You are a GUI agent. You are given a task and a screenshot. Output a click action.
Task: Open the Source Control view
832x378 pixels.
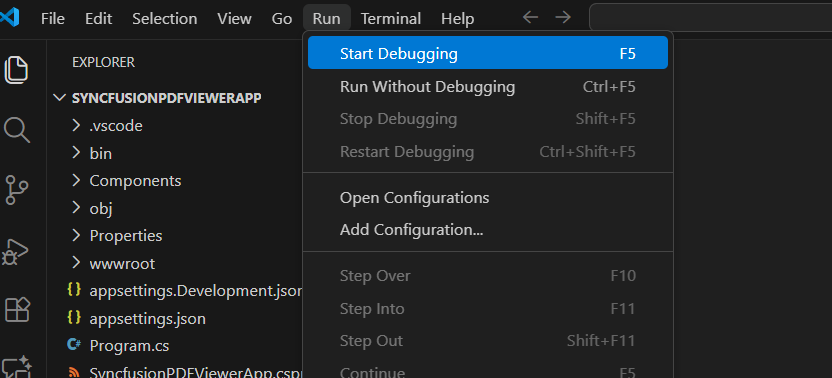coord(16,190)
